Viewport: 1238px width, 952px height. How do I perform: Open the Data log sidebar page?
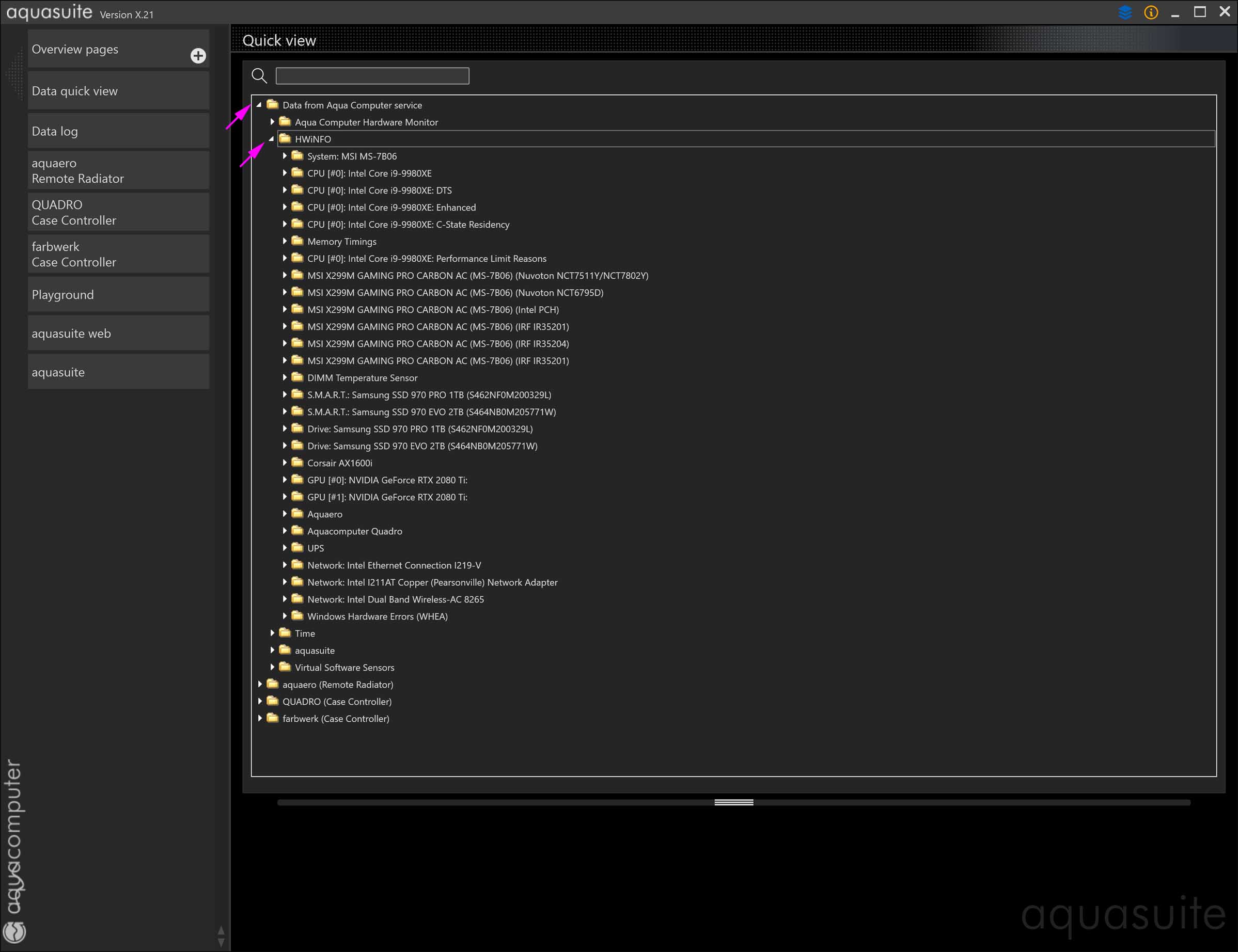pyautogui.click(x=118, y=132)
